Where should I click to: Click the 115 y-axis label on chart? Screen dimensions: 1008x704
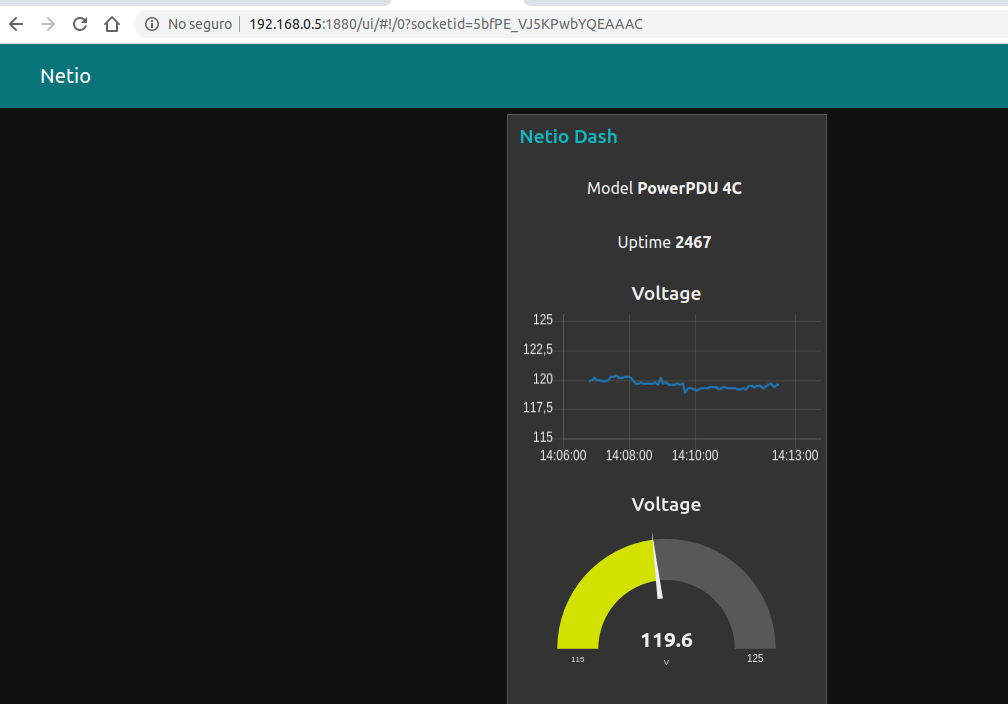tap(543, 437)
